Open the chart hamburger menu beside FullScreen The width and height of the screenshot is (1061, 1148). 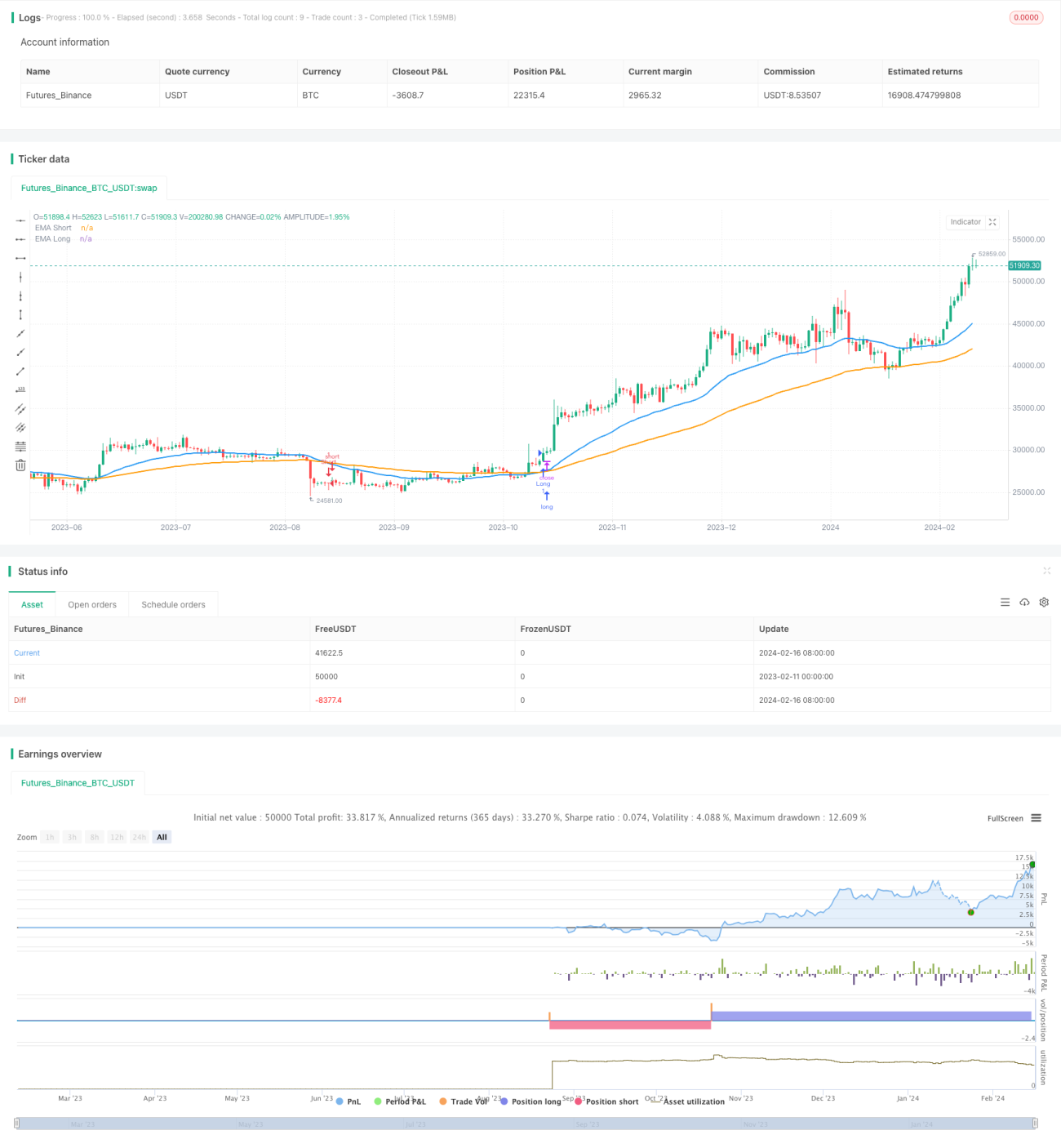1036,818
